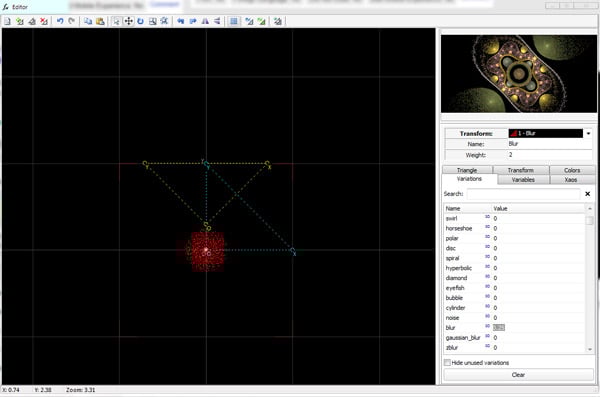The image size is (600, 397).
Task: Click the hyperbolic variation name
Action: coord(458,268)
